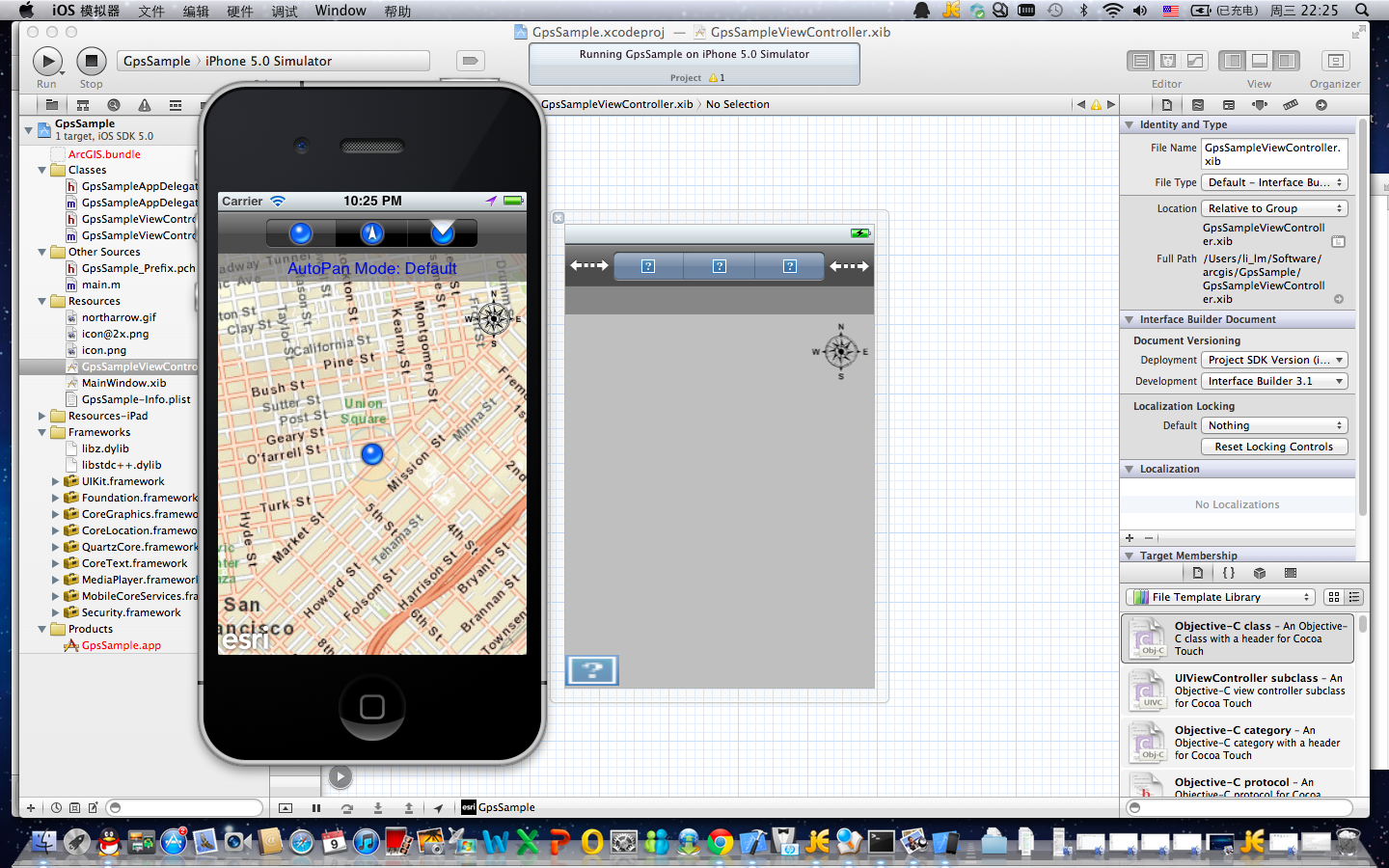Open the Organizer window

(1335, 61)
